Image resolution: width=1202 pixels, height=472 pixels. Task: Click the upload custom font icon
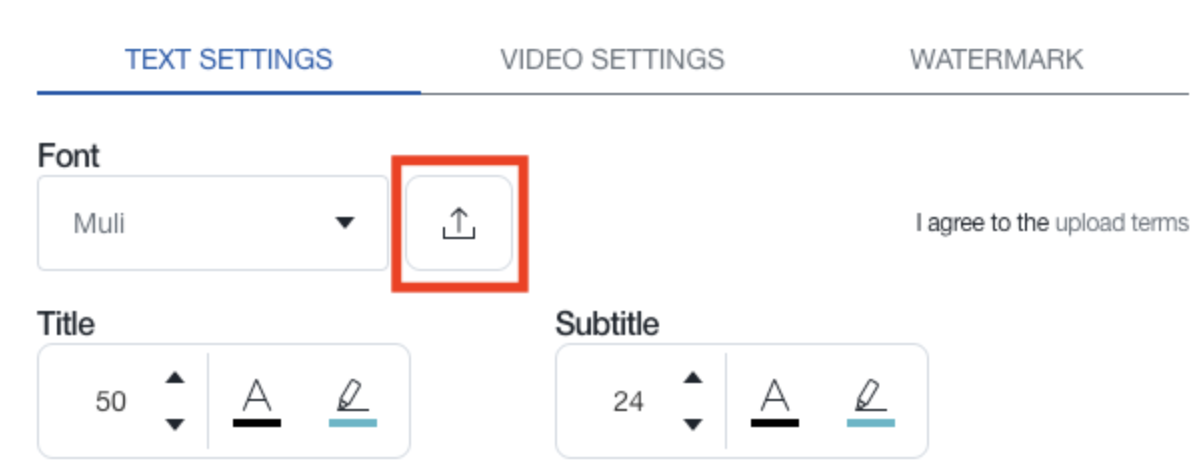[x=459, y=223]
